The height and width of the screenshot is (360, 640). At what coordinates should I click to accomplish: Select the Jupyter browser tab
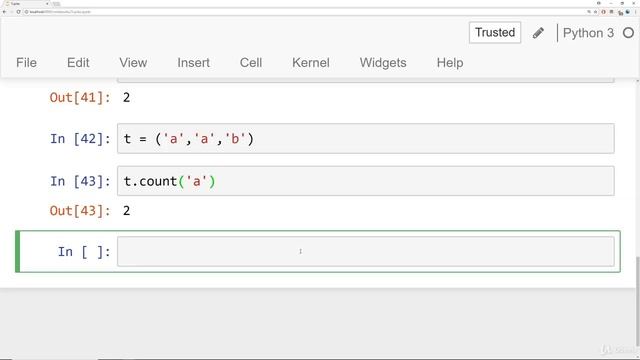click(x=26, y=4)
